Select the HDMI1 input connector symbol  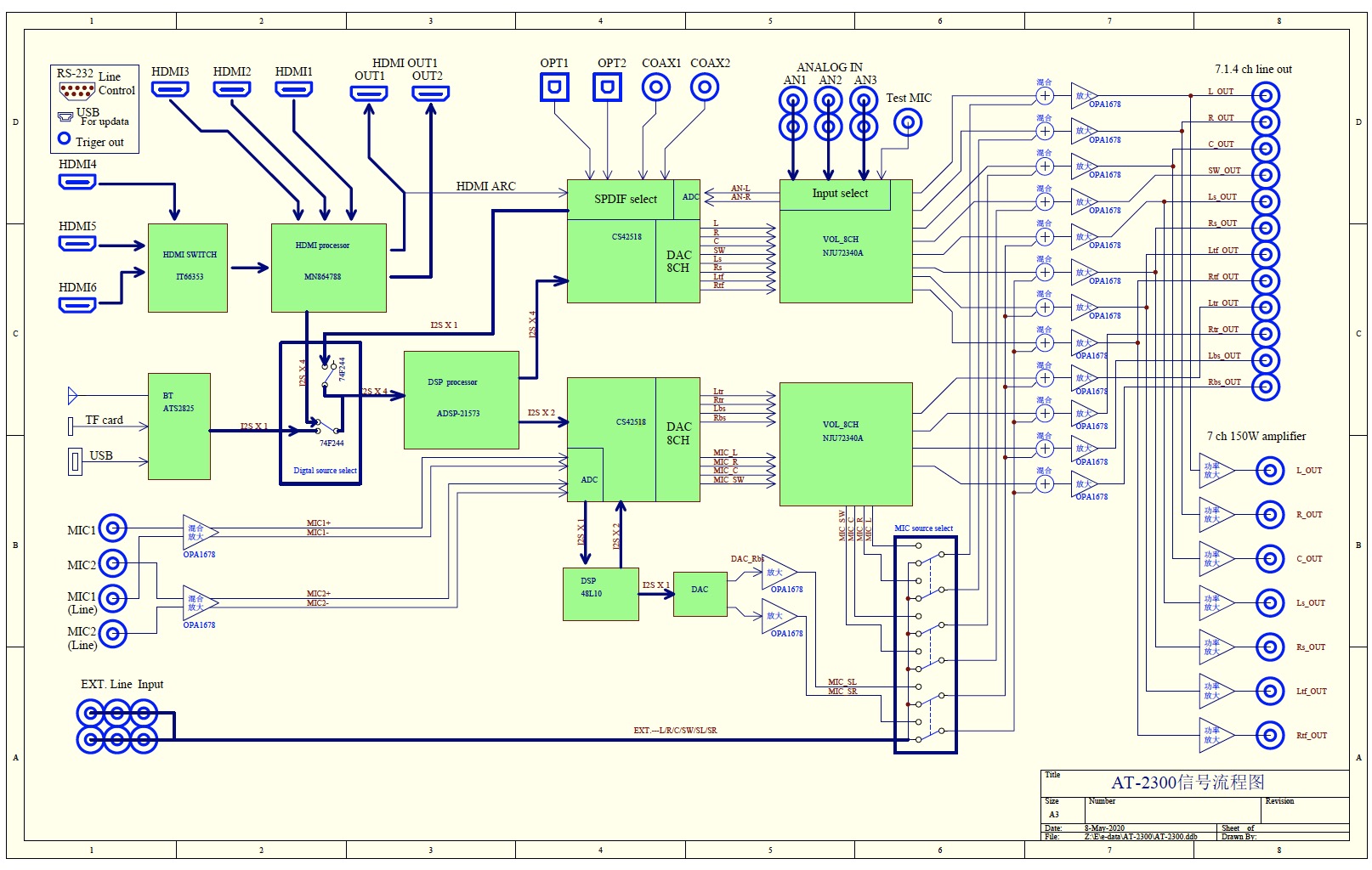[293, 89]
